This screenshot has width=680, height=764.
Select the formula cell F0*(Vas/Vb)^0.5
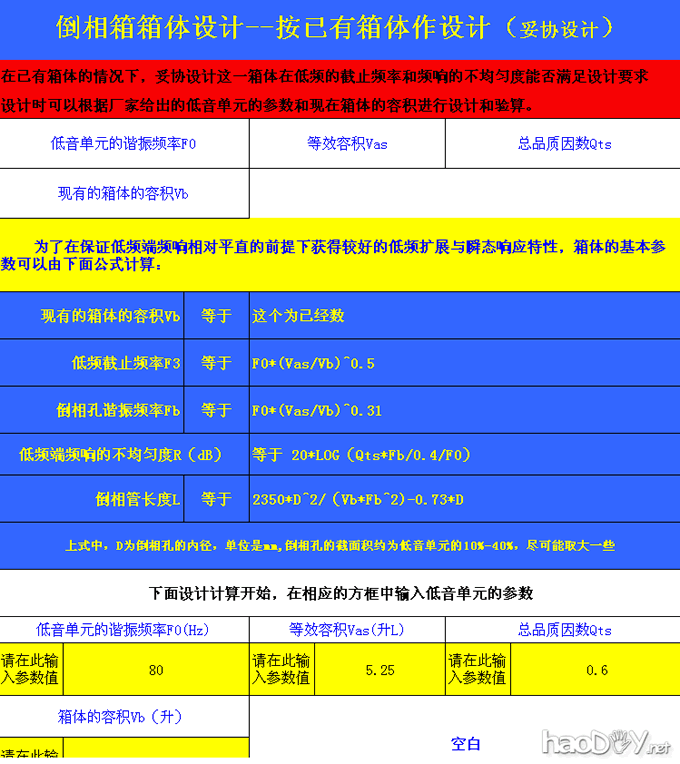[463, 363]
